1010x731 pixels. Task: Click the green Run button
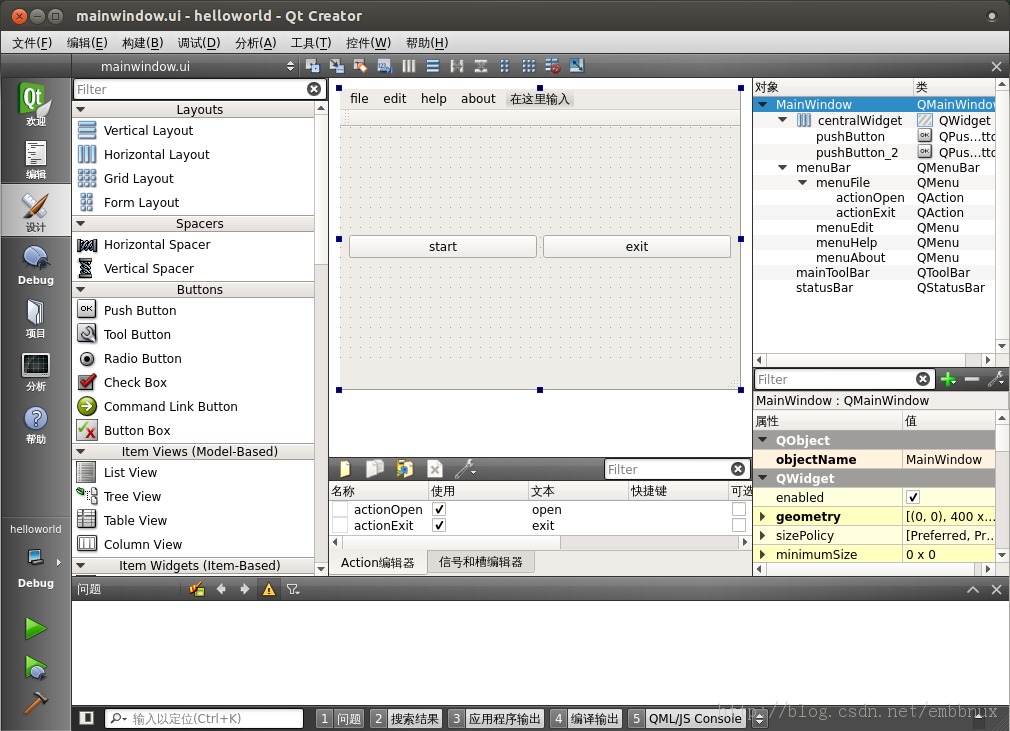pos(35,628)
